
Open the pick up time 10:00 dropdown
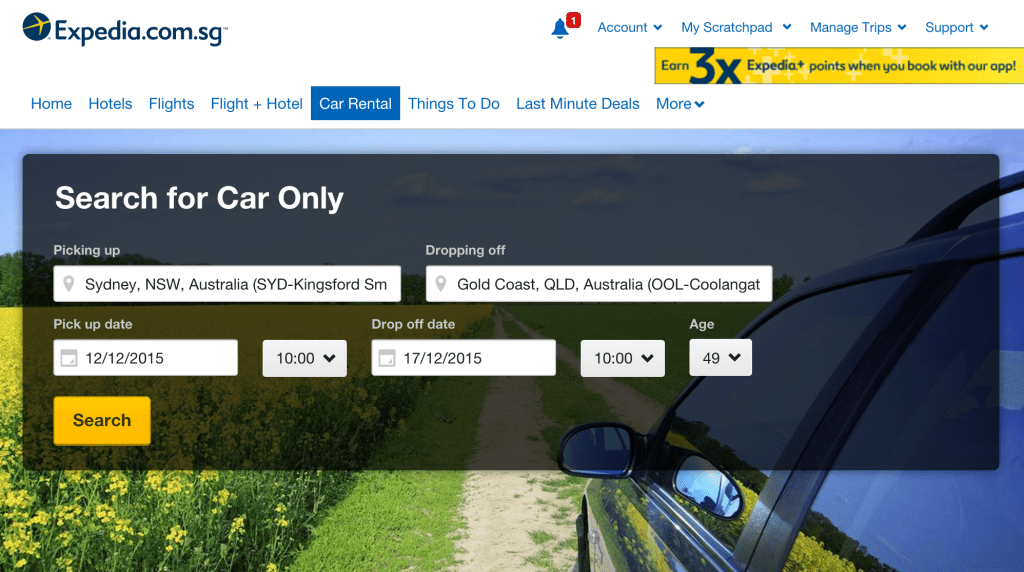tap(304, 358)
